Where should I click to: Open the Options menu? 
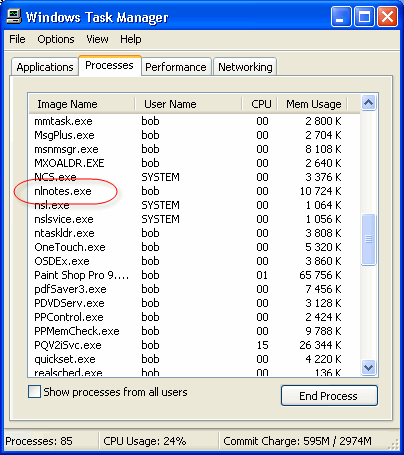click(56, 39)
